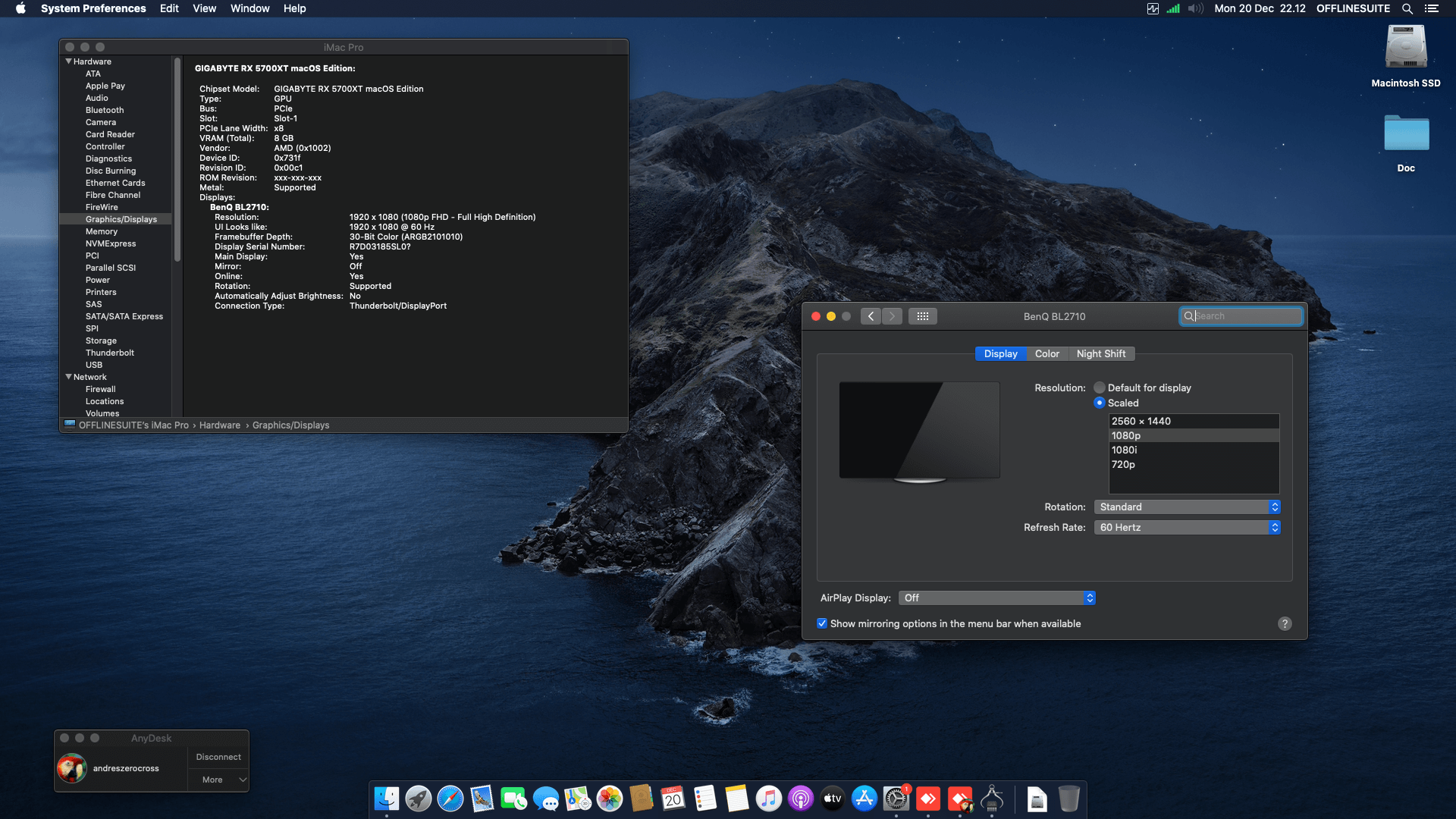Open Notes from the dock
Viewport: 1456px width, 819px height.
coord(737,799)
